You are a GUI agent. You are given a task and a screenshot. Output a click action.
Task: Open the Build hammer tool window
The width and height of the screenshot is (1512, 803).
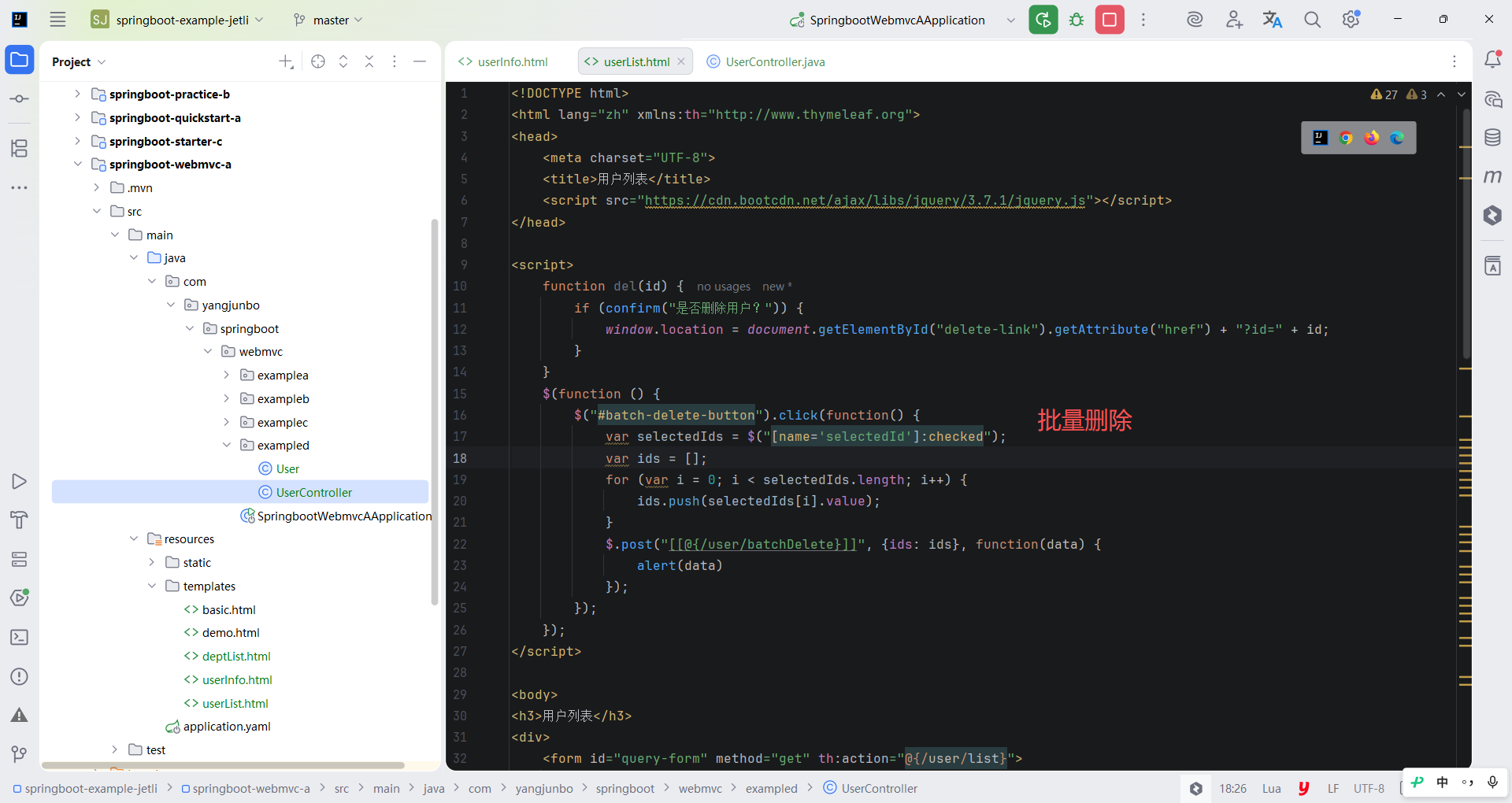[20, 520]
